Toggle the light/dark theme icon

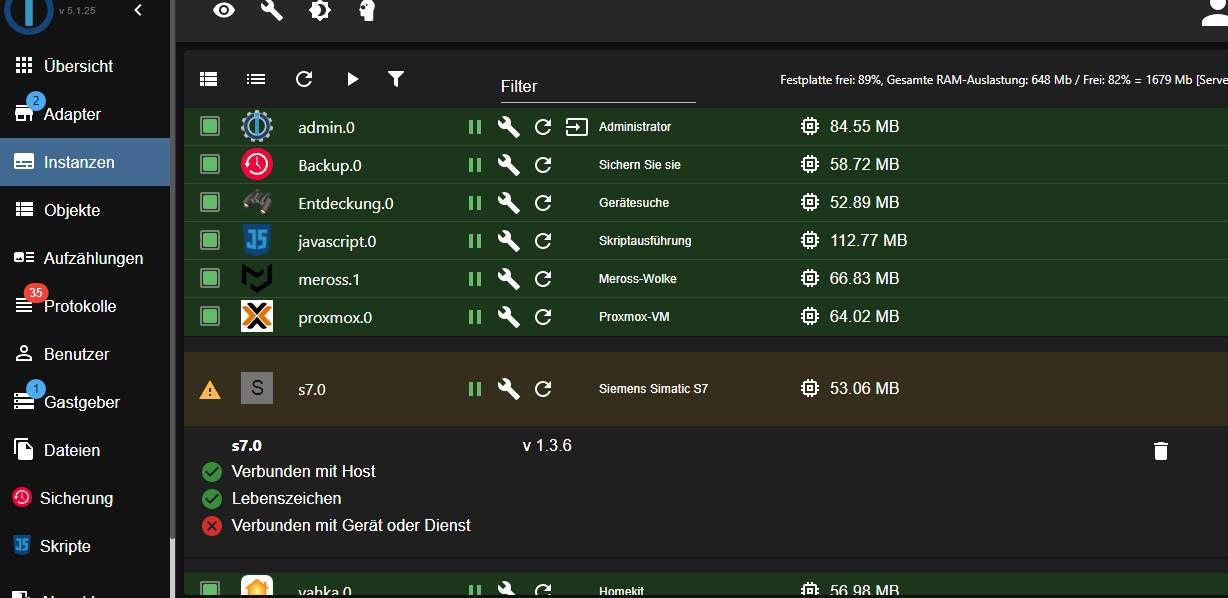coord(320,10)
